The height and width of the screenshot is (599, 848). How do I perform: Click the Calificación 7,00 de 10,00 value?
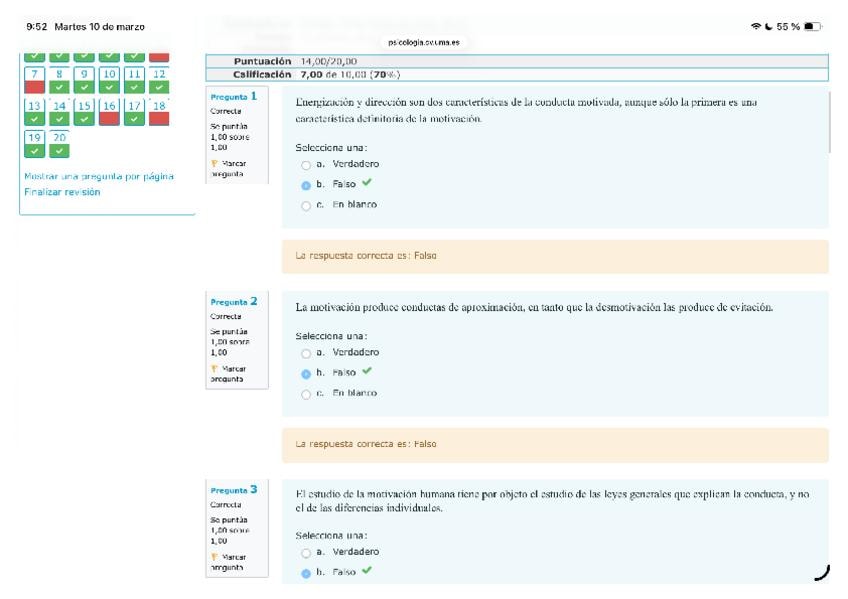[x=350, y=74]
